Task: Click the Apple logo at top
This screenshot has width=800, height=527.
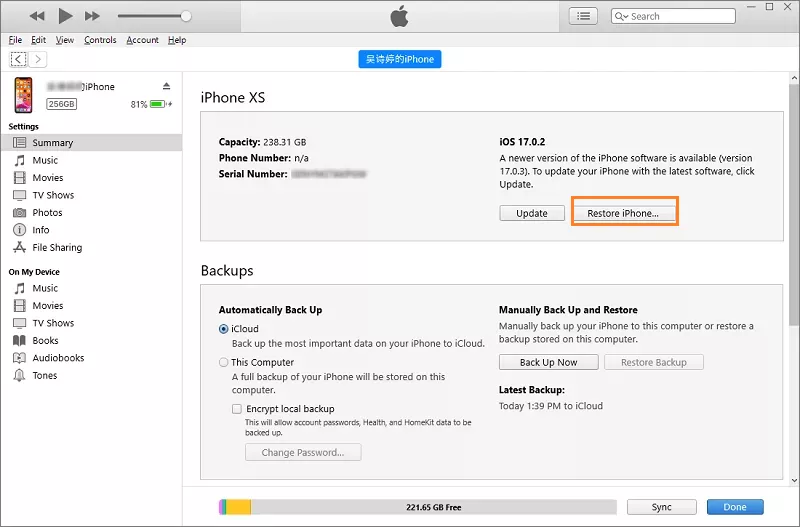Action: tap(399, 16)
